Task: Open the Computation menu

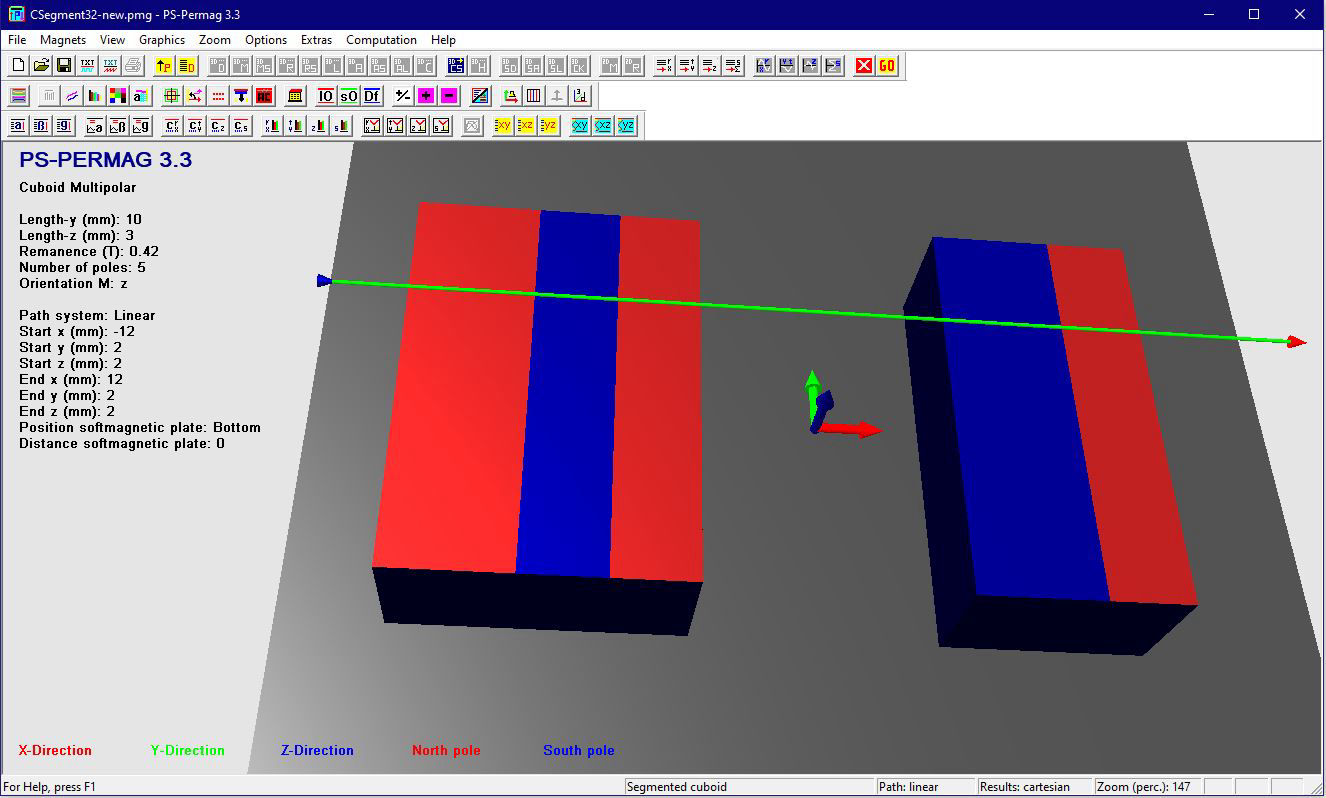Action: coord(381,40)
